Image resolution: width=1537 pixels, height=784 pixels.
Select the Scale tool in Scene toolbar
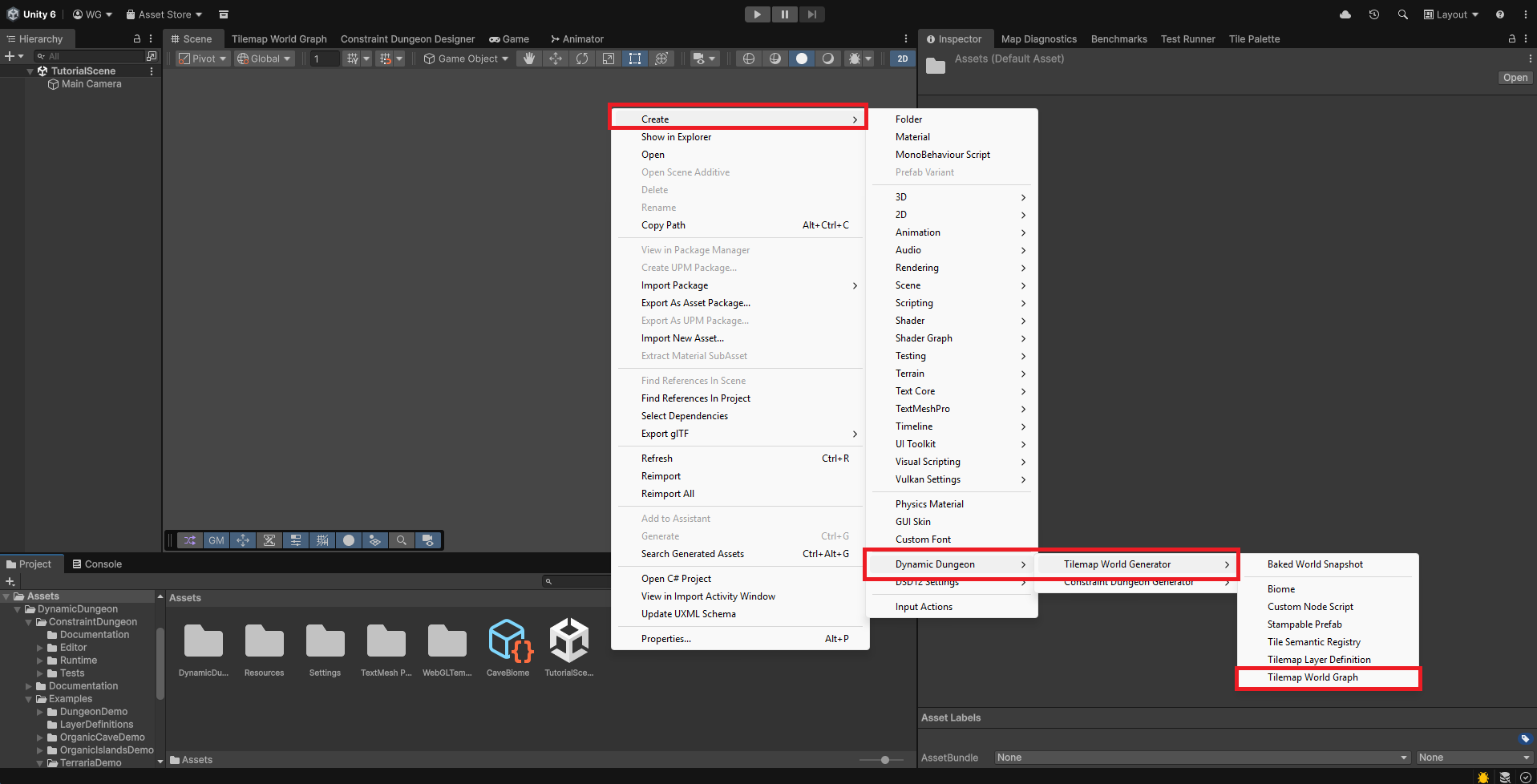click(609, 59)
